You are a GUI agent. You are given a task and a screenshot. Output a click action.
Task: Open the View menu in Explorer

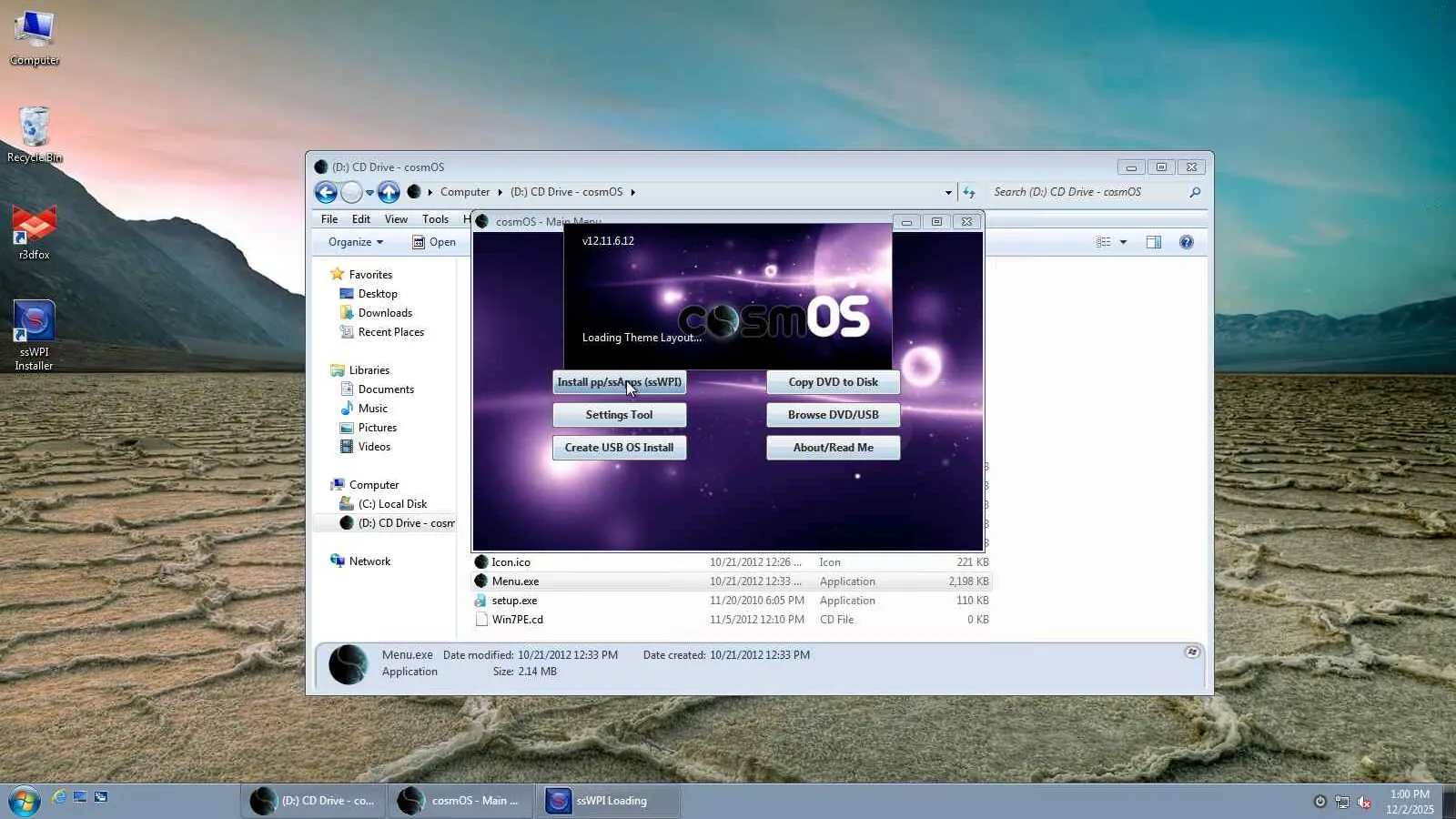[x=396, y=219]
